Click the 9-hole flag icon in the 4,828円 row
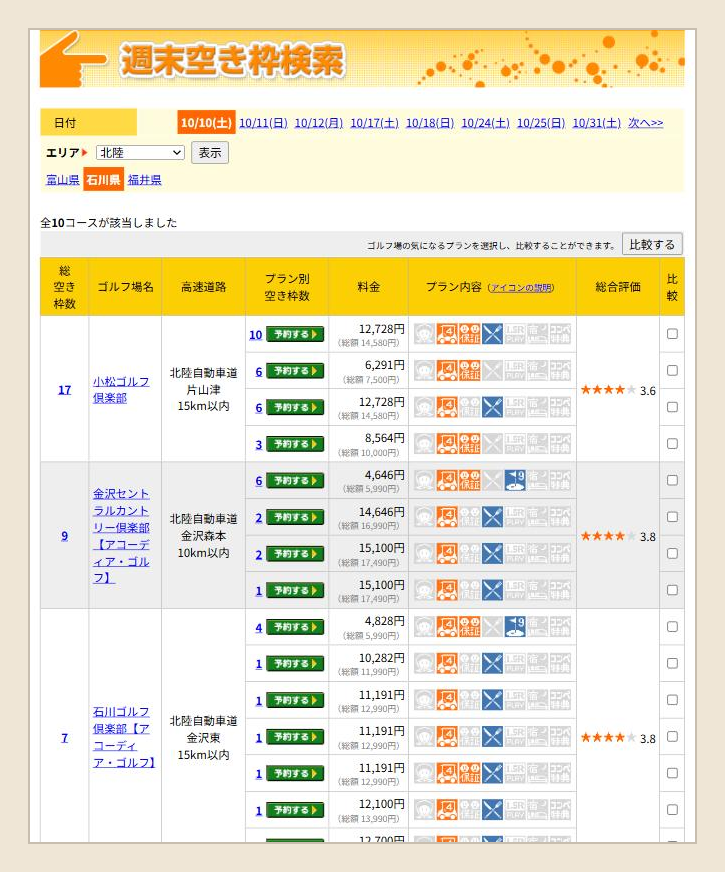Screen dimensions: 725x872 515,627
